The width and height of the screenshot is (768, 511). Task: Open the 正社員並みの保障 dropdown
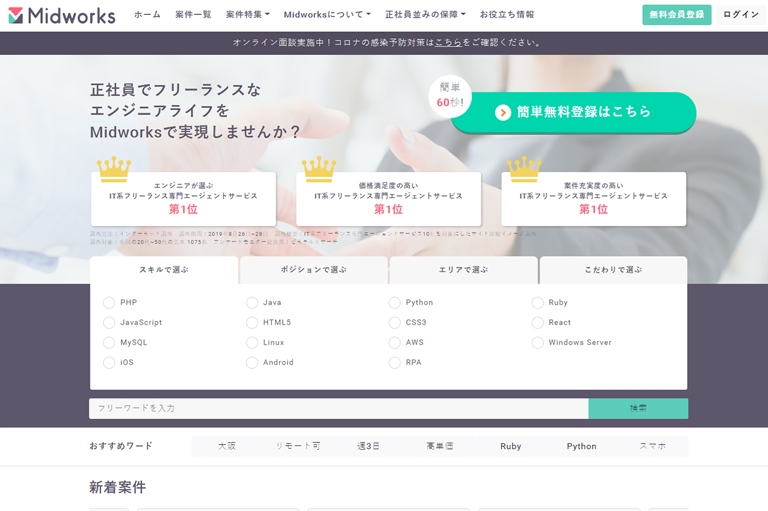coord(425,15)
